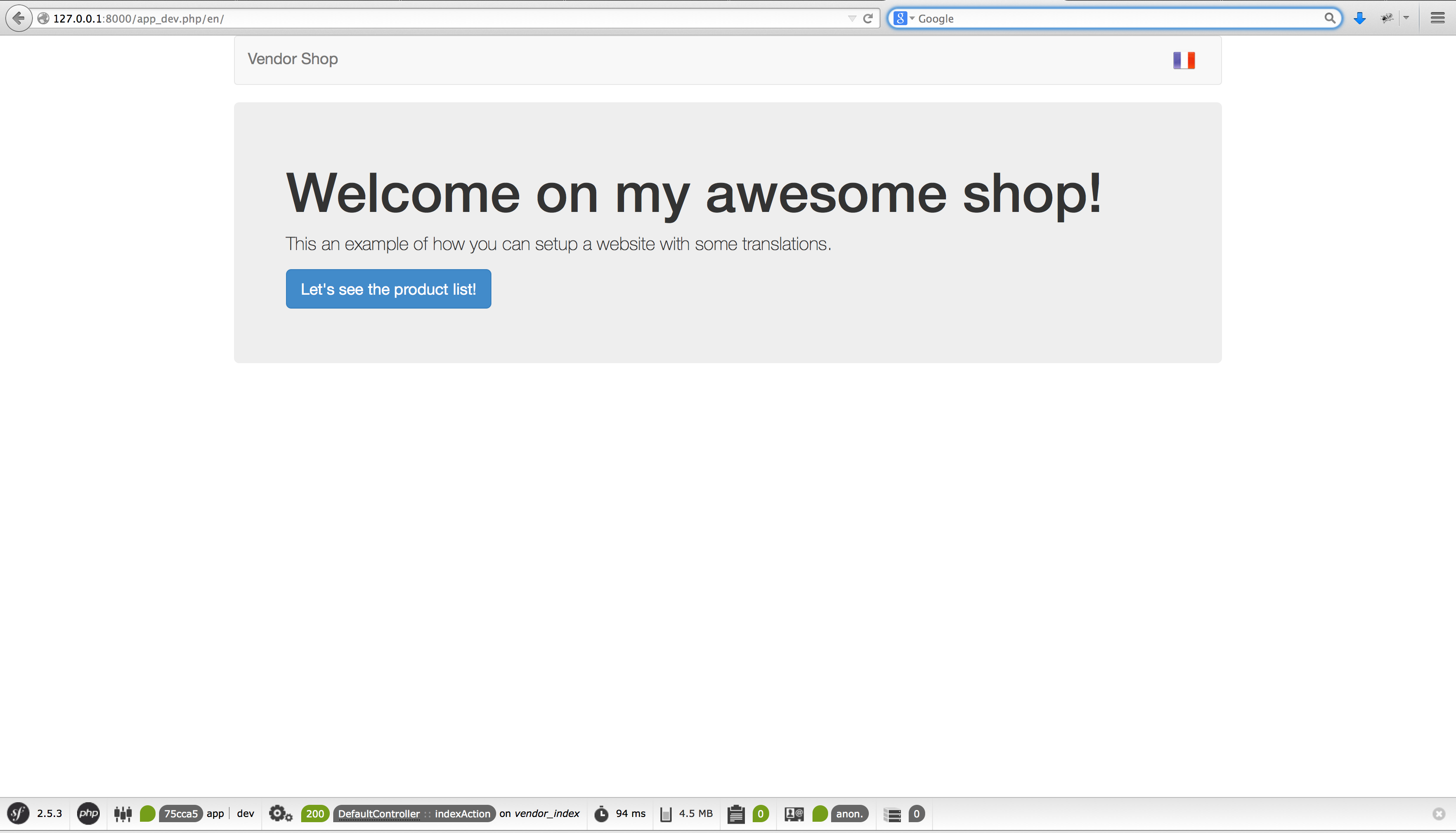Close the Symfony debug toolbar
Image resolution: width=1456 pixels, height=833 pixels.
coord(1439,813)
